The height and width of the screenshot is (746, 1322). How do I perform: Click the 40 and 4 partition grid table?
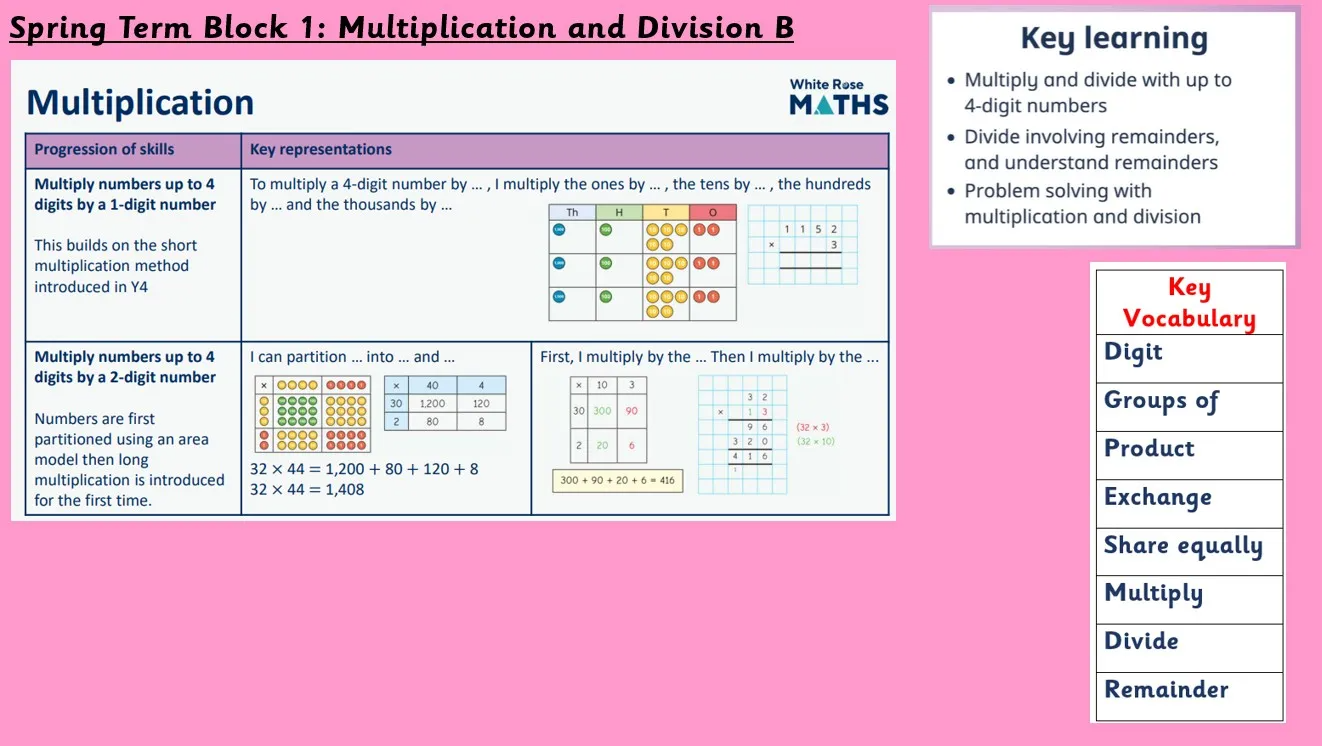pyautogui.click(x=445, y=404)
